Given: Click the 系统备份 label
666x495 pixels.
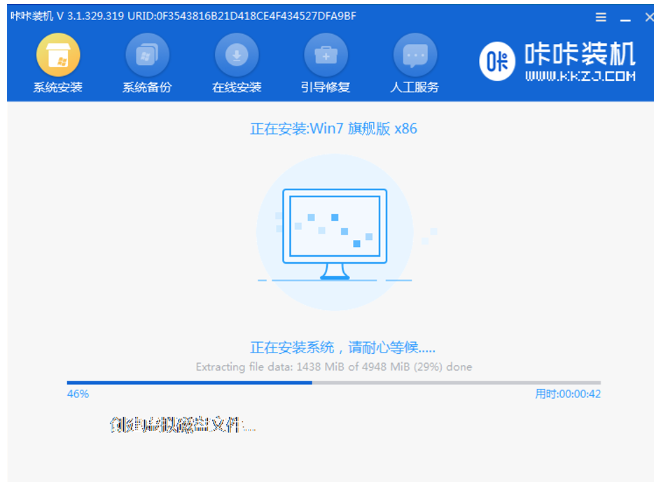Looking at the screenshot, I should [147, 87].
